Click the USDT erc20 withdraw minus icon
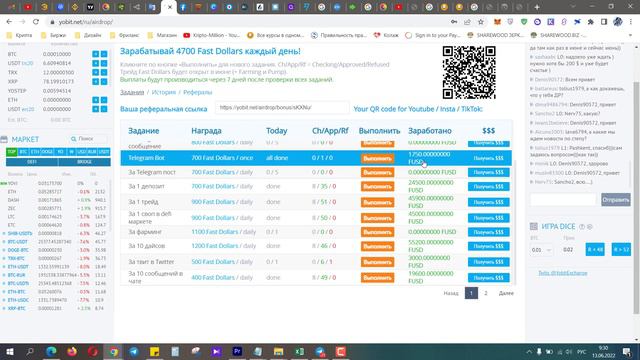 click(x=104, y=109)
